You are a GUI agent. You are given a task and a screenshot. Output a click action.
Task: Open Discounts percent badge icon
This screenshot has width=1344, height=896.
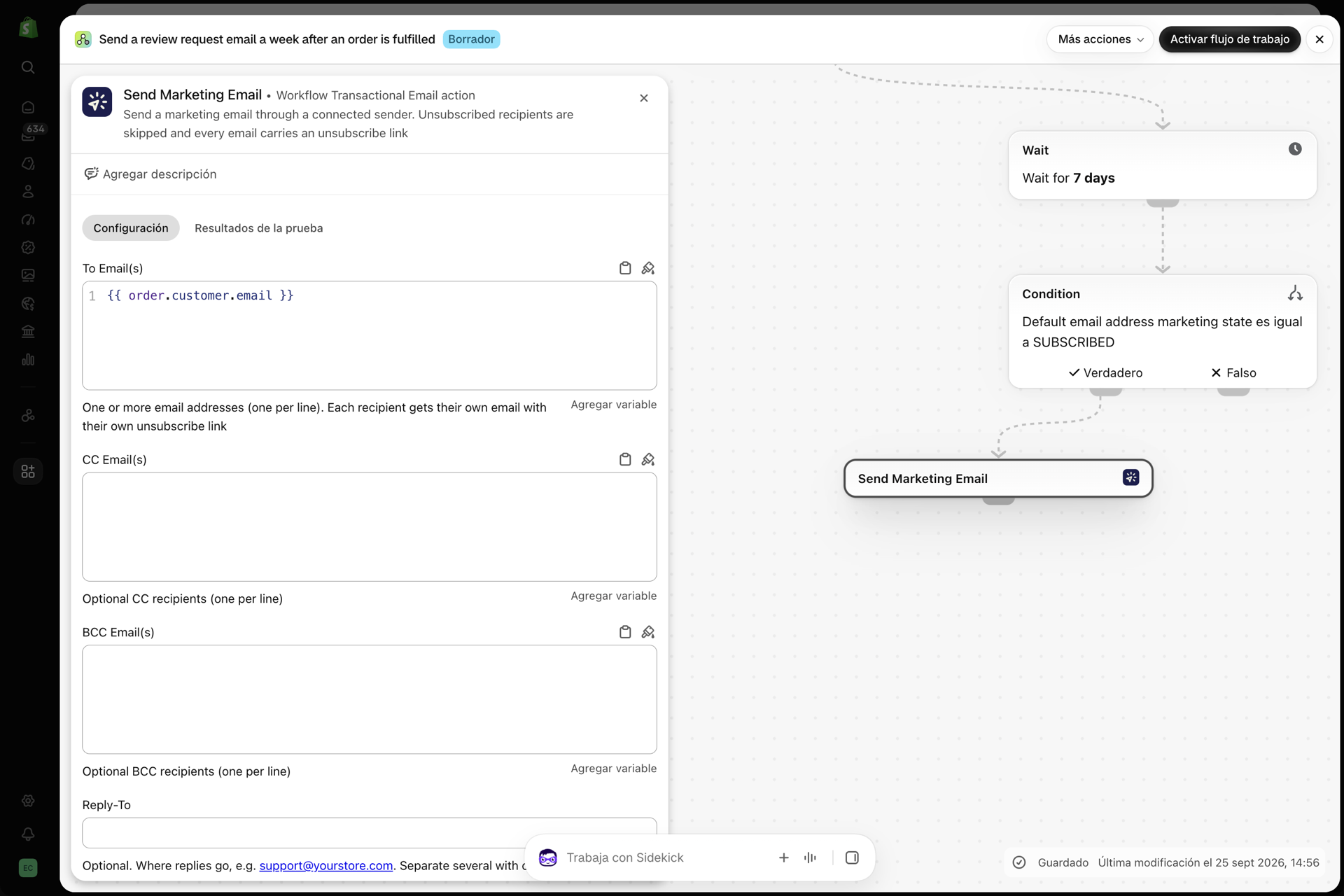click(28, 247)
